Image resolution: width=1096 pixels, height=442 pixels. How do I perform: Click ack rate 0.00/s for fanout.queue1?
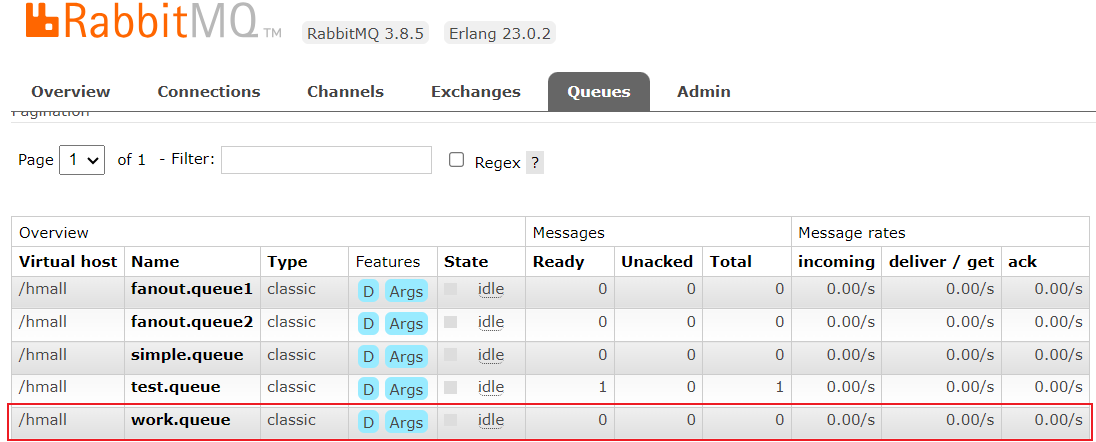(x=1058, y=289)
